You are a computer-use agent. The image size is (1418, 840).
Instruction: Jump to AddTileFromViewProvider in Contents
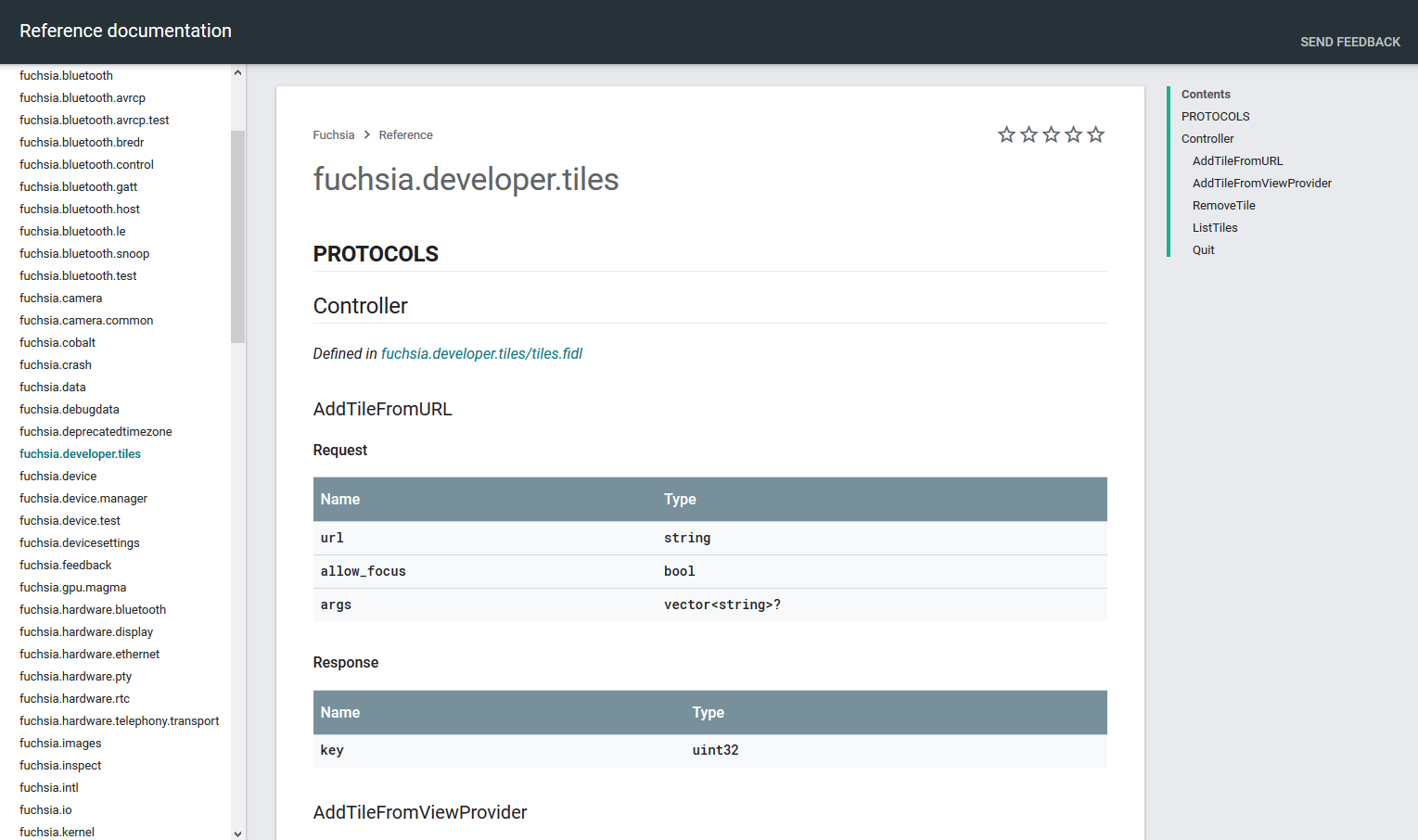click(1261, 183)
